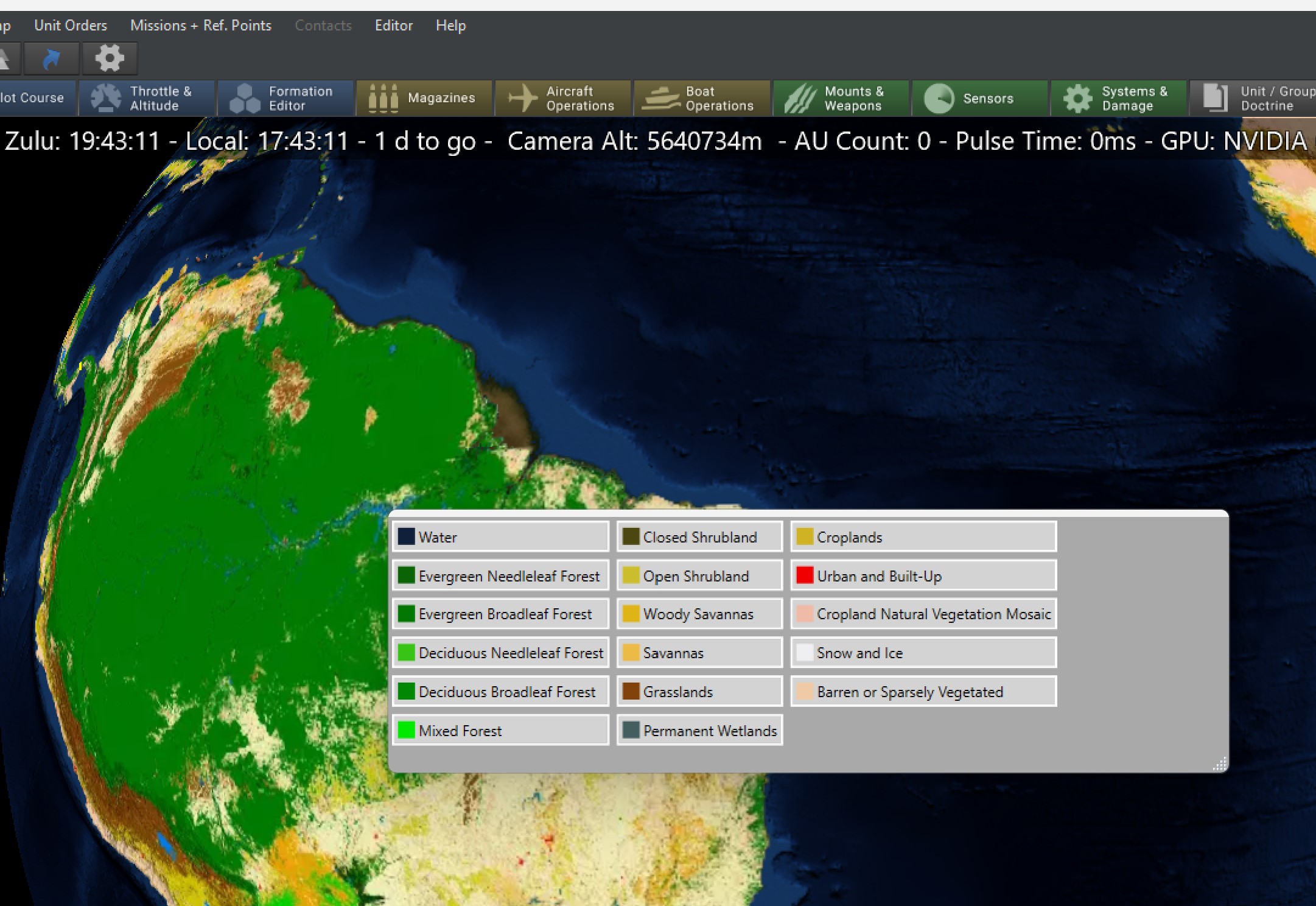
Task: Click the Woody Savannas color swatch
Action: coord(631,614)
